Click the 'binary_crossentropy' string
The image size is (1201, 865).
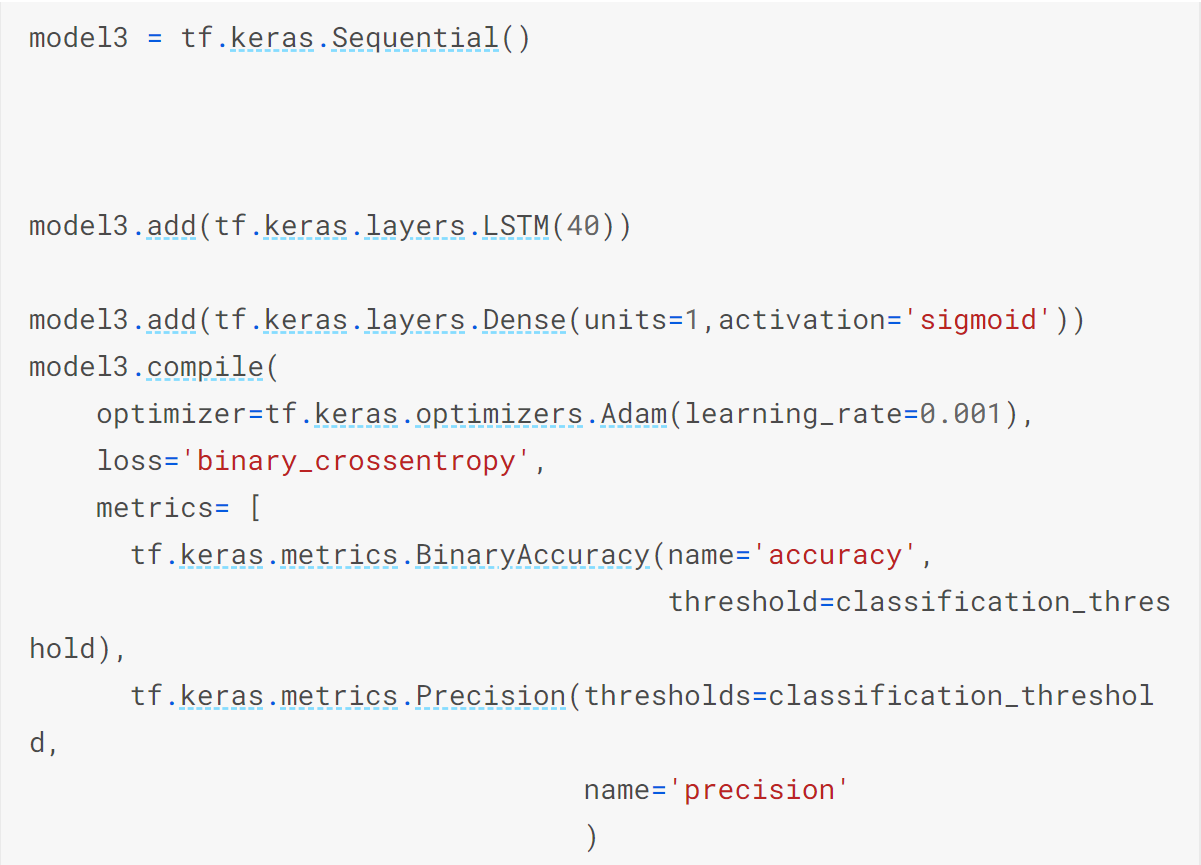point(356,461)
